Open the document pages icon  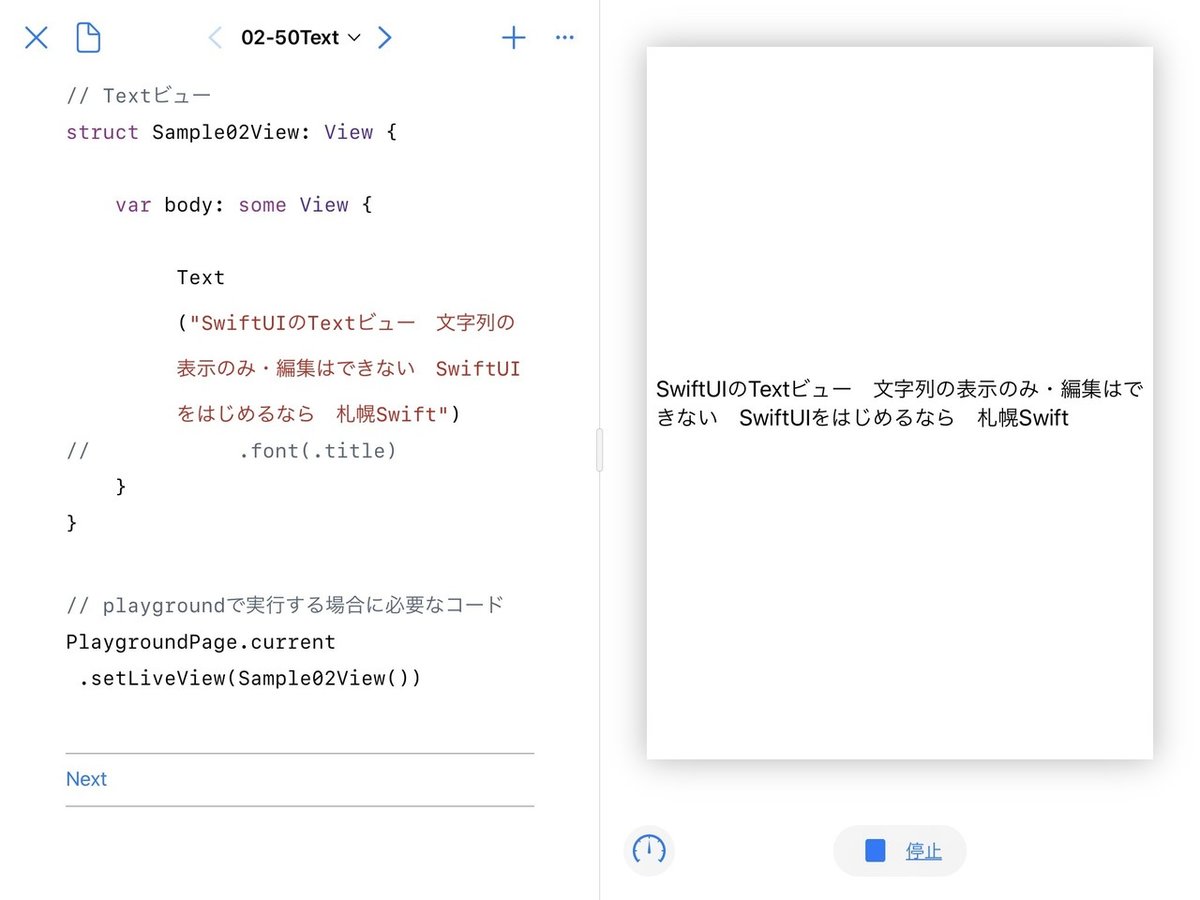(88, 38)
